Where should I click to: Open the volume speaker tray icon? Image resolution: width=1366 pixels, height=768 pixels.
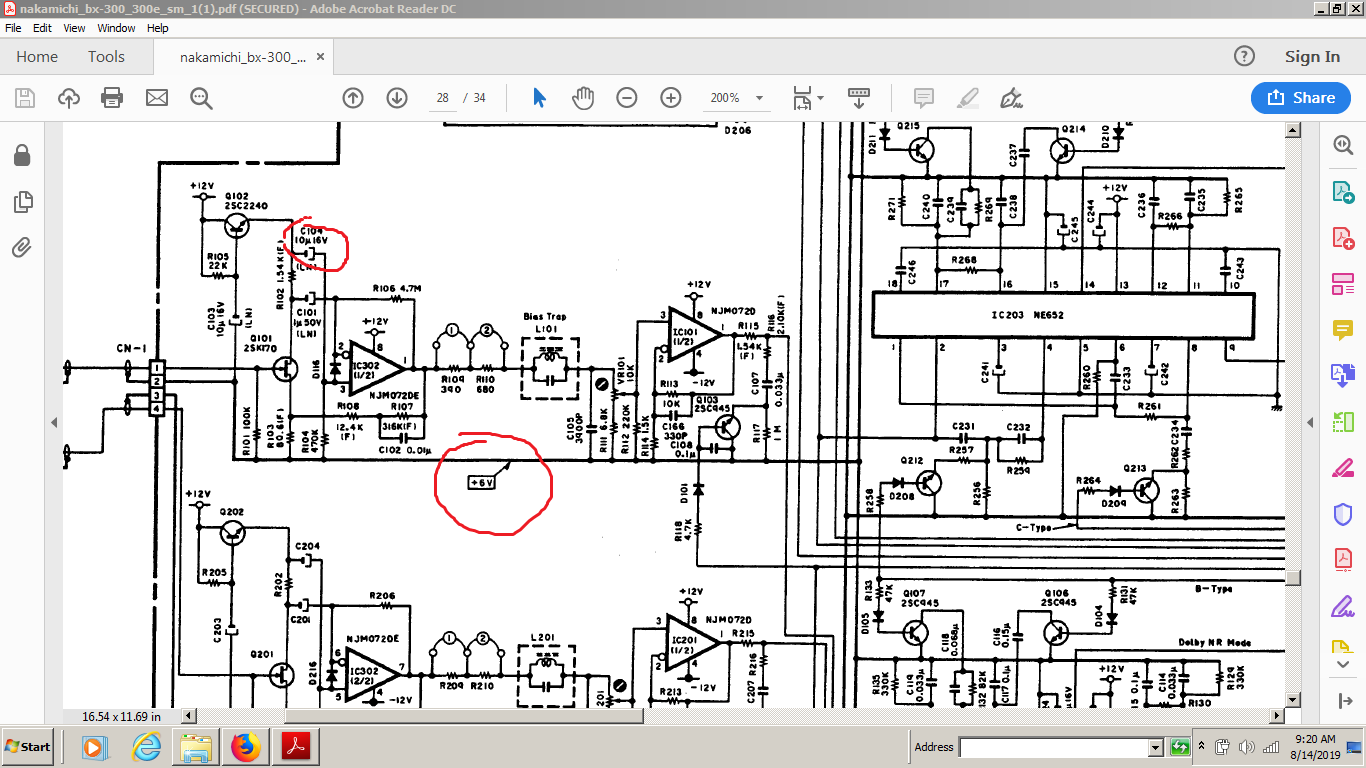1247,747
